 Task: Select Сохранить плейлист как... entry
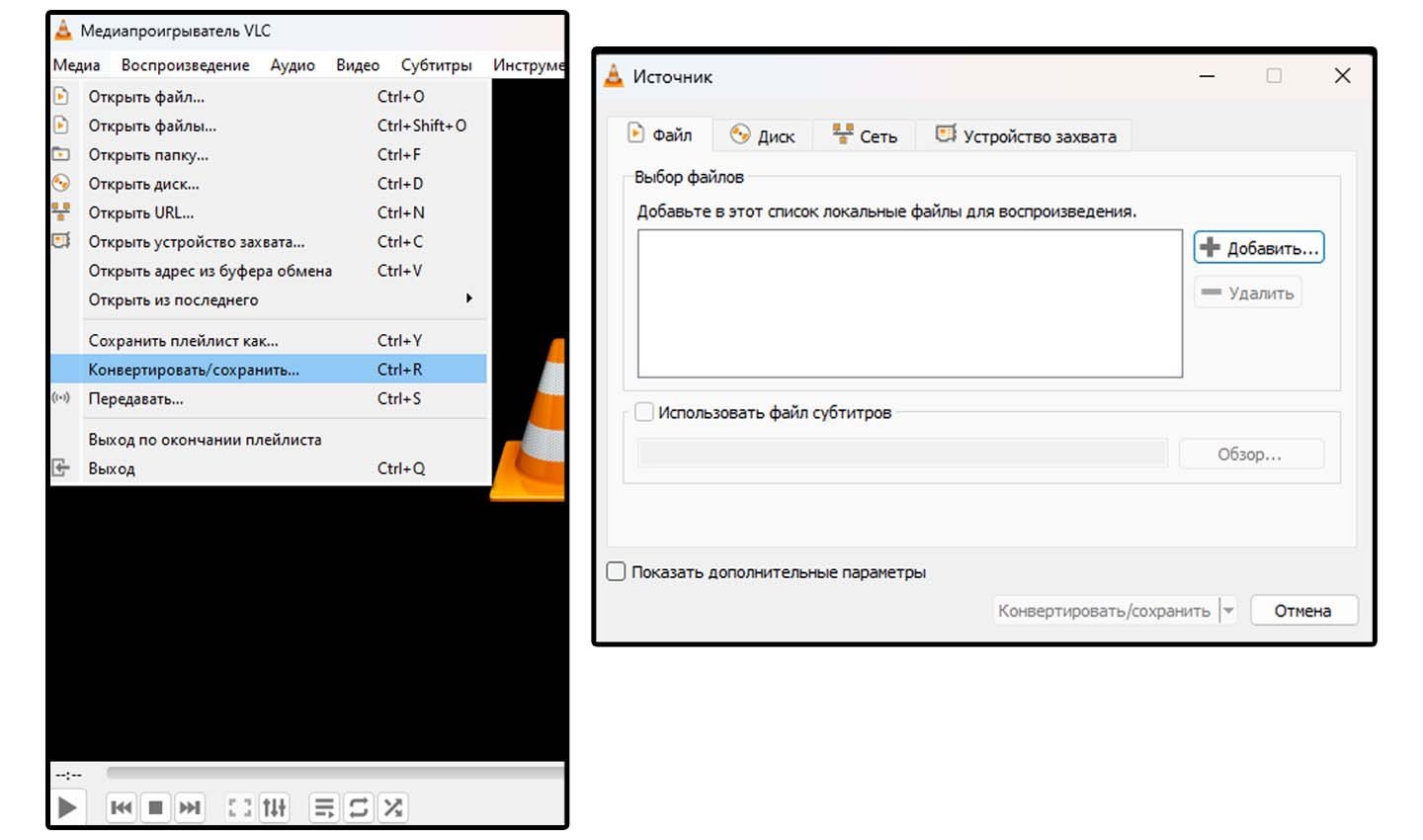coord(268,340)
